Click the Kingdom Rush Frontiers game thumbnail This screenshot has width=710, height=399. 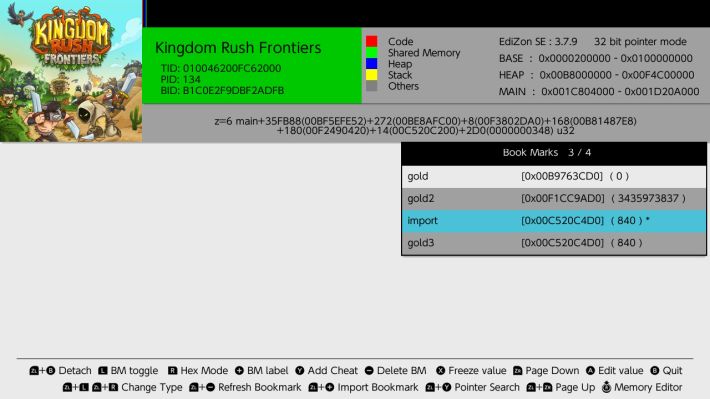point(71,71)
